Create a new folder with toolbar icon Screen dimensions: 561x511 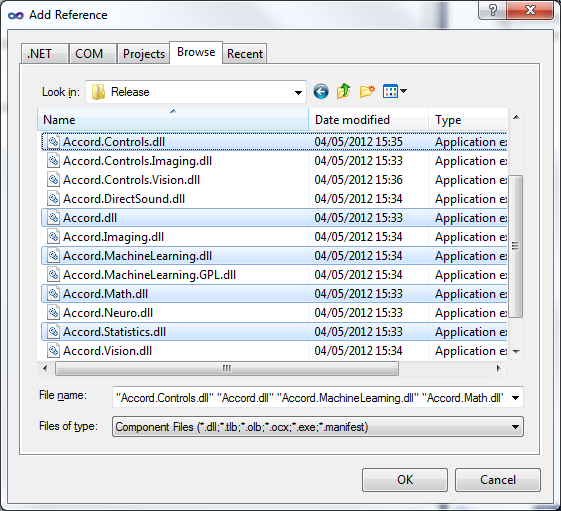click(367, 91)
